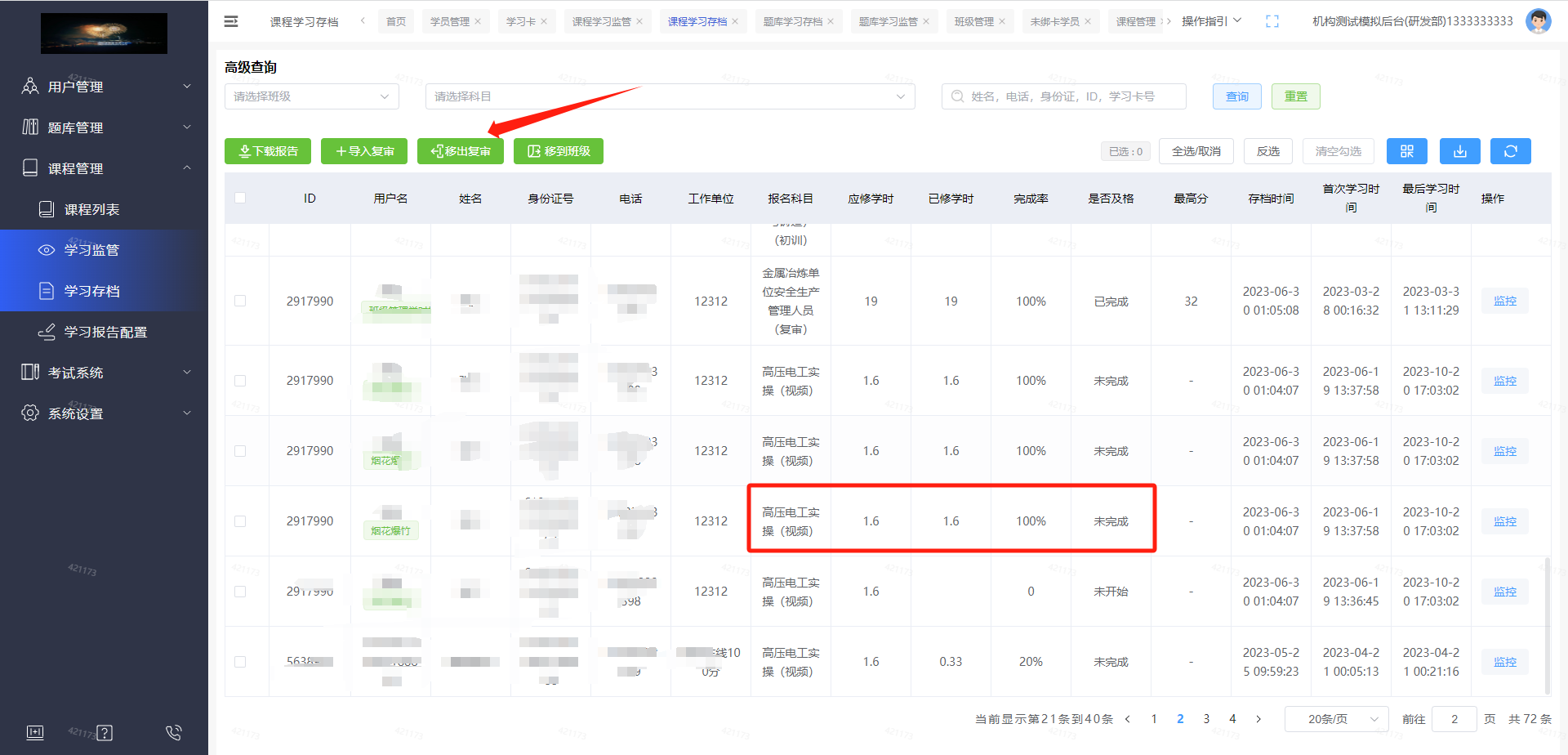The height and width of the screenshot is (755, 1568).
Task: Click the fullscreen toggle icon in header
Action: [1272, 21]
